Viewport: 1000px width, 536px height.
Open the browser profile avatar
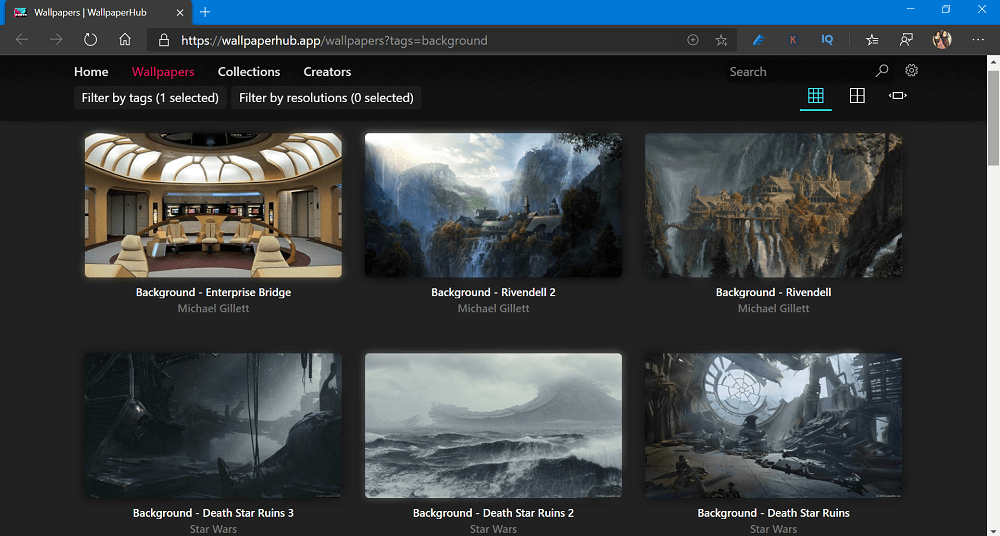pyautogui.click(x=942, y=40)
